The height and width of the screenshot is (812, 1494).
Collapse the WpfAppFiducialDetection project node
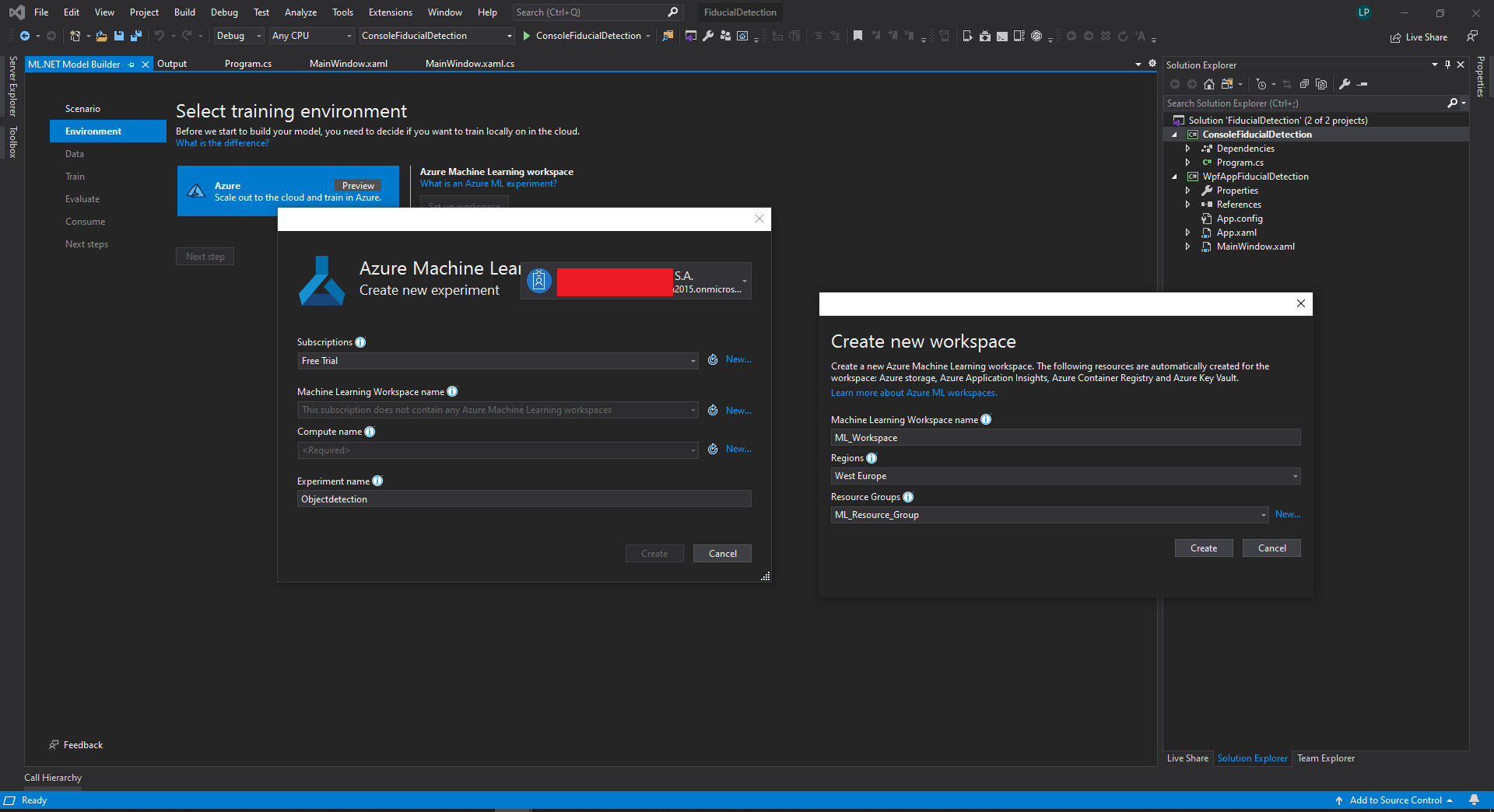point(1174,177)
